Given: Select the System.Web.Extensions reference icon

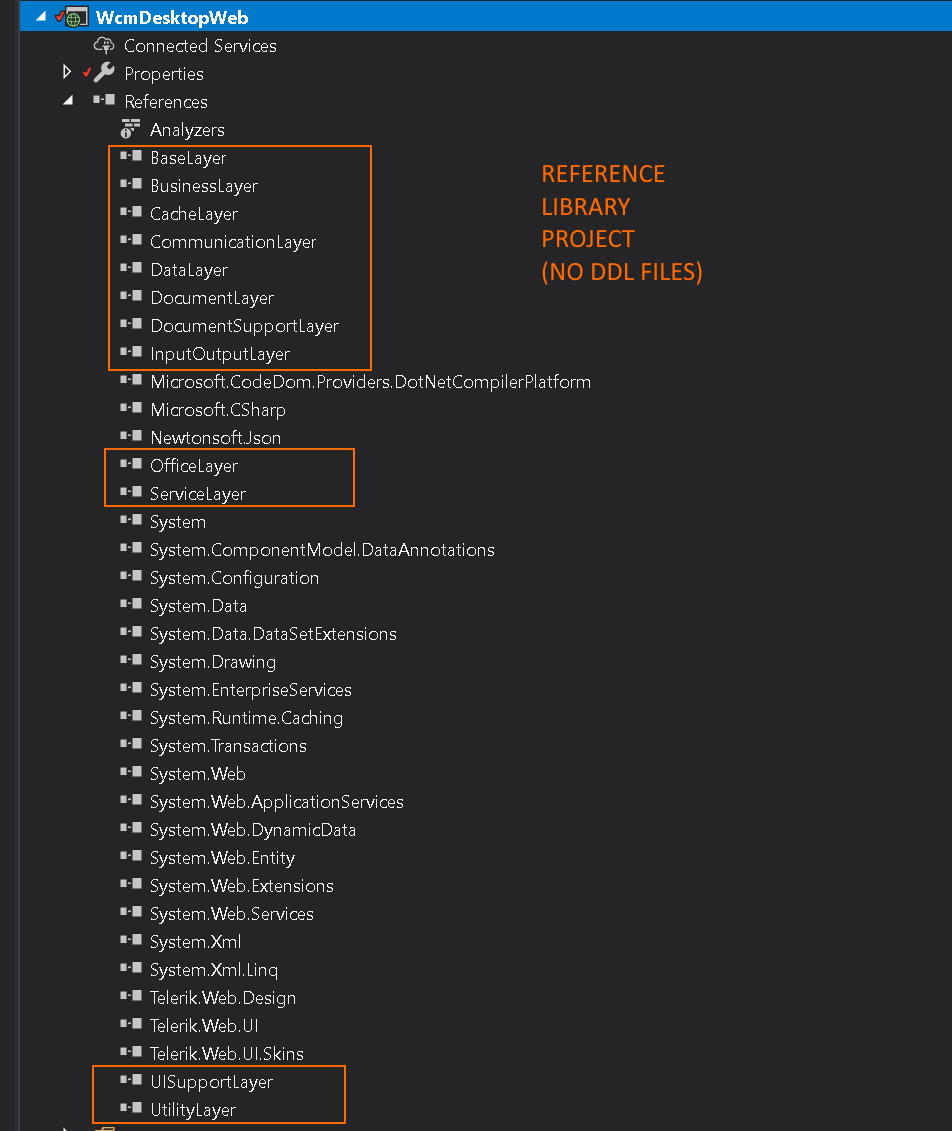Looking at the screenshot, I should pyautogui.click(x=132, y=885).
